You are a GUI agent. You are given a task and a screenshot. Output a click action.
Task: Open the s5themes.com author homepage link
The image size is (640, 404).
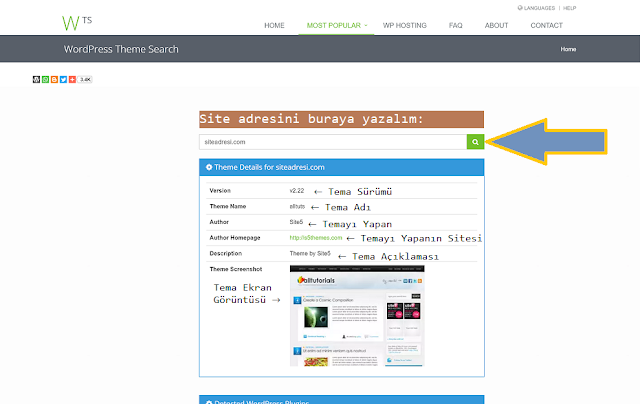point(316,238)
